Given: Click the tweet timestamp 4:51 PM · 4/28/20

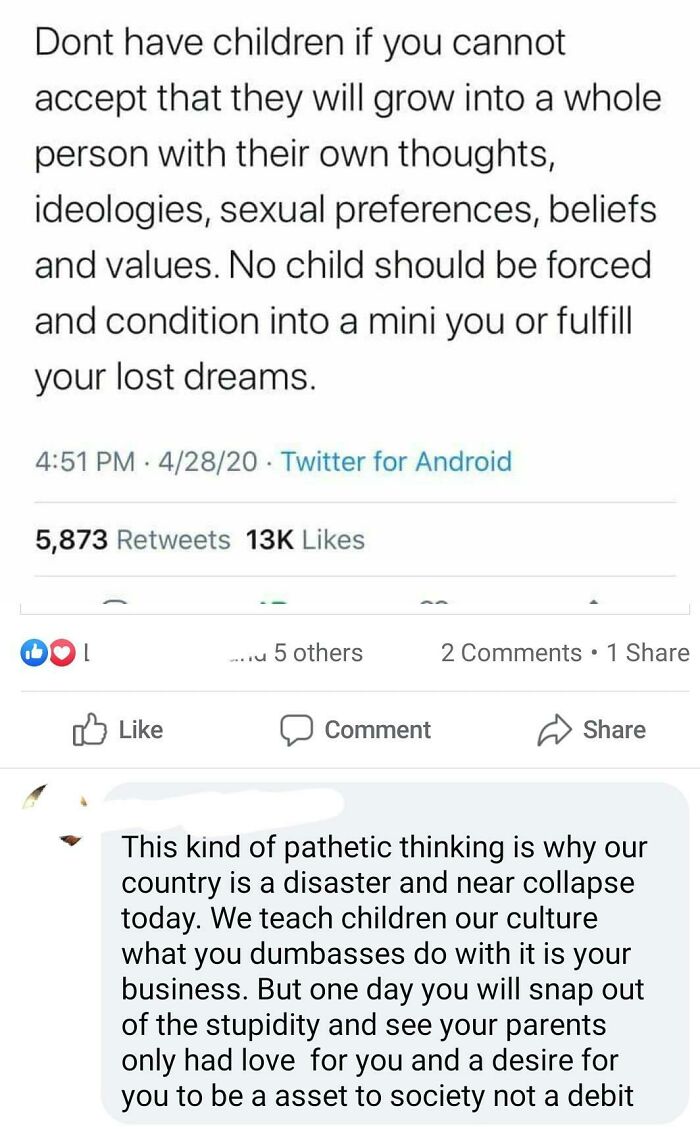Looking at the screenshot, I should coord(146,462).
